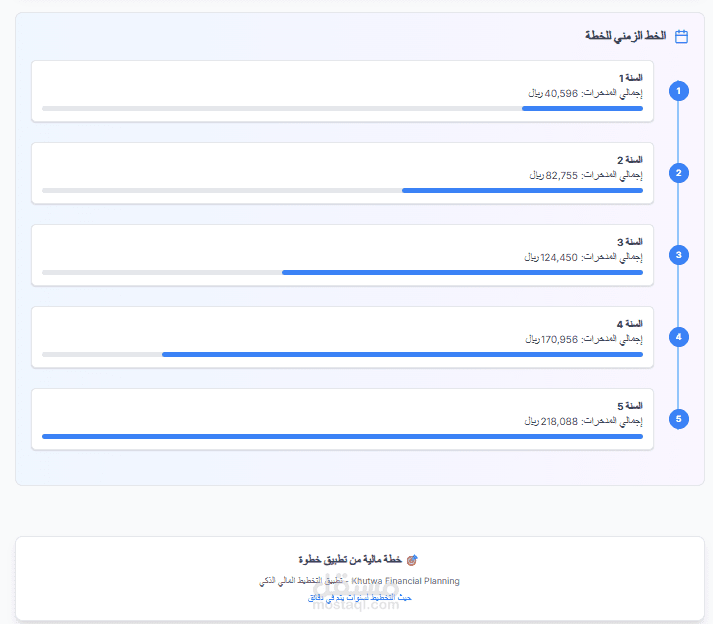Click the calendar icon beside the timeline heading
Image resolution: width=713 pixels, height=624 pixels.
point(682,36)
